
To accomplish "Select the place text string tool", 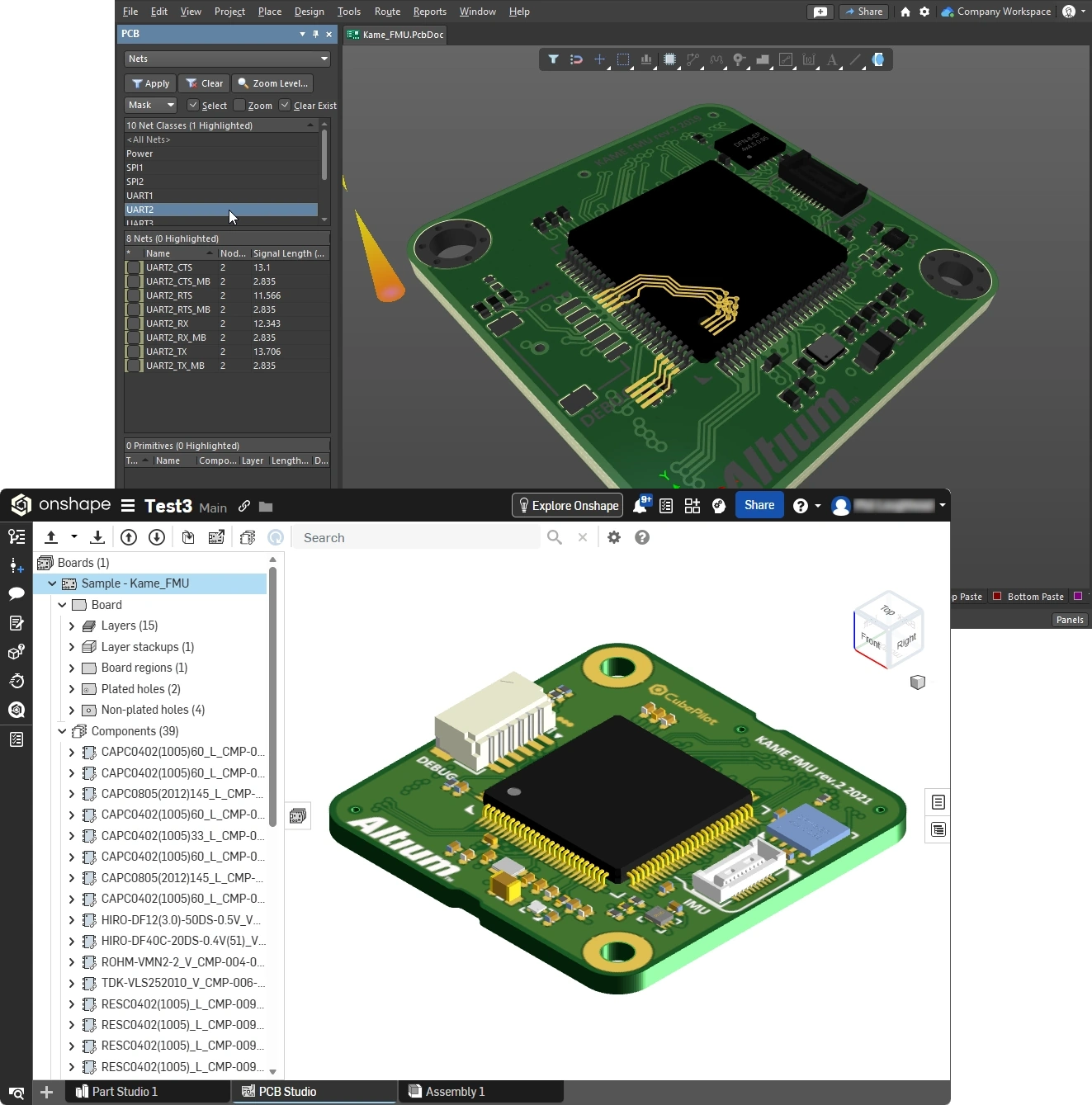I will 832,59.
